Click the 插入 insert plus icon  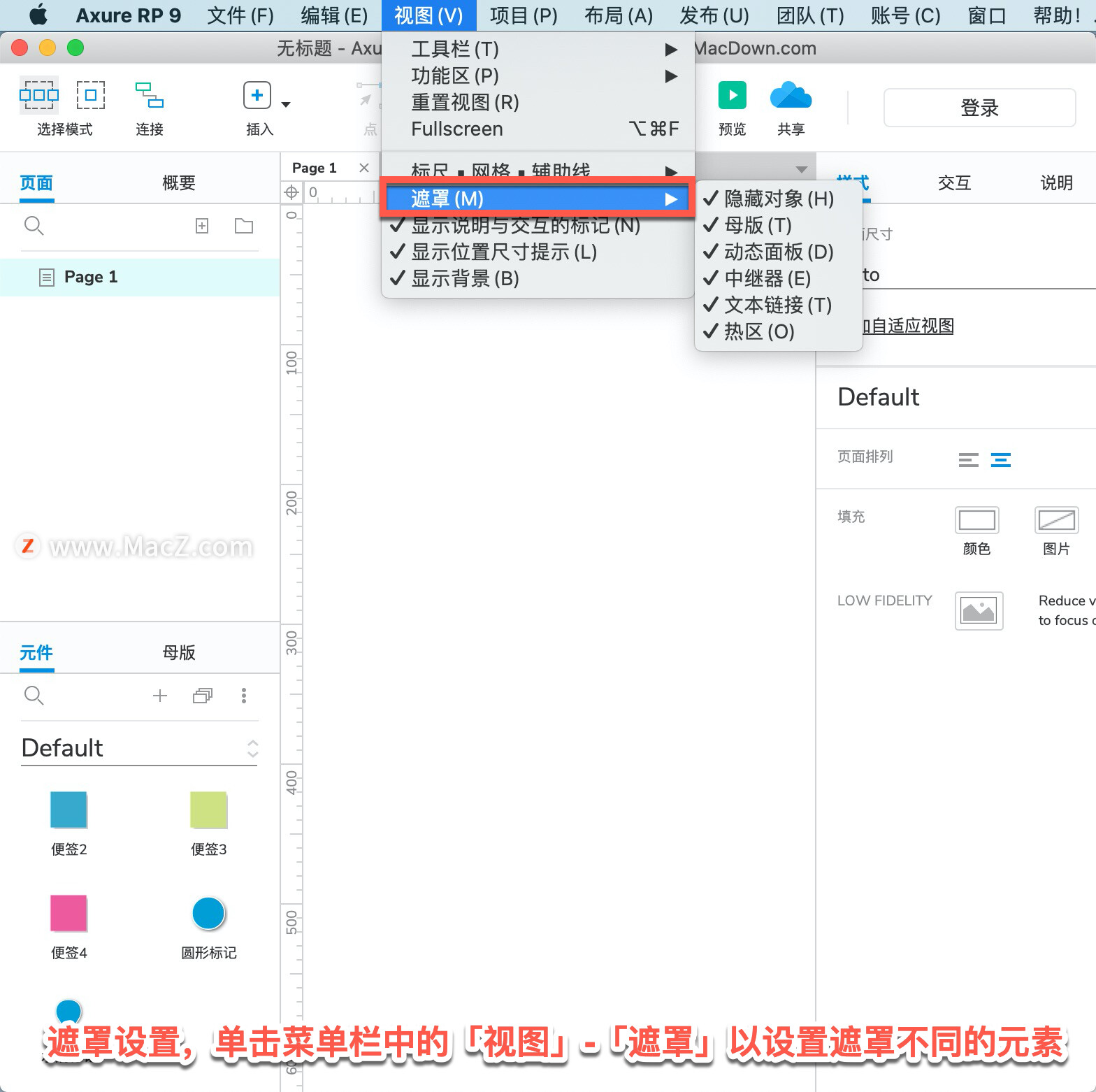point(257,95)
